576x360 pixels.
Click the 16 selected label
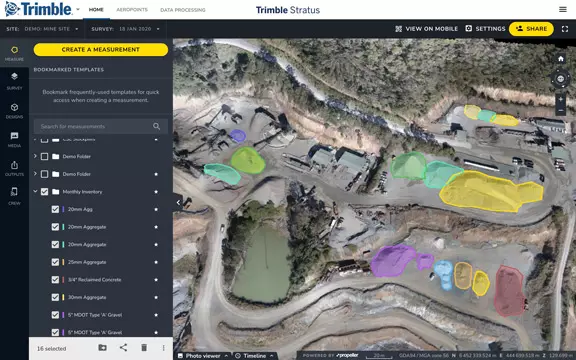click(51, 349)
